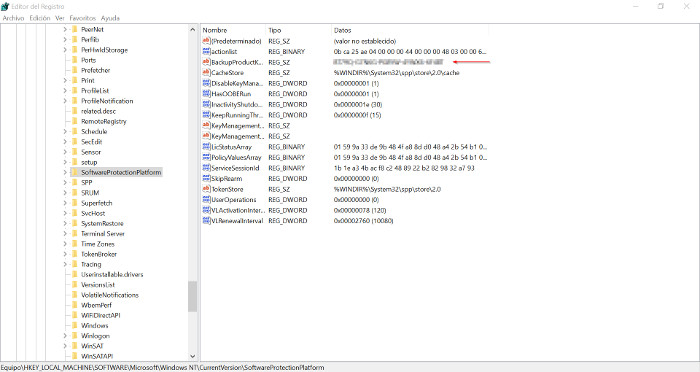Expand the SPP registry key
The image size is (700, 372).
pyautogui.click(x=65, y=182)
